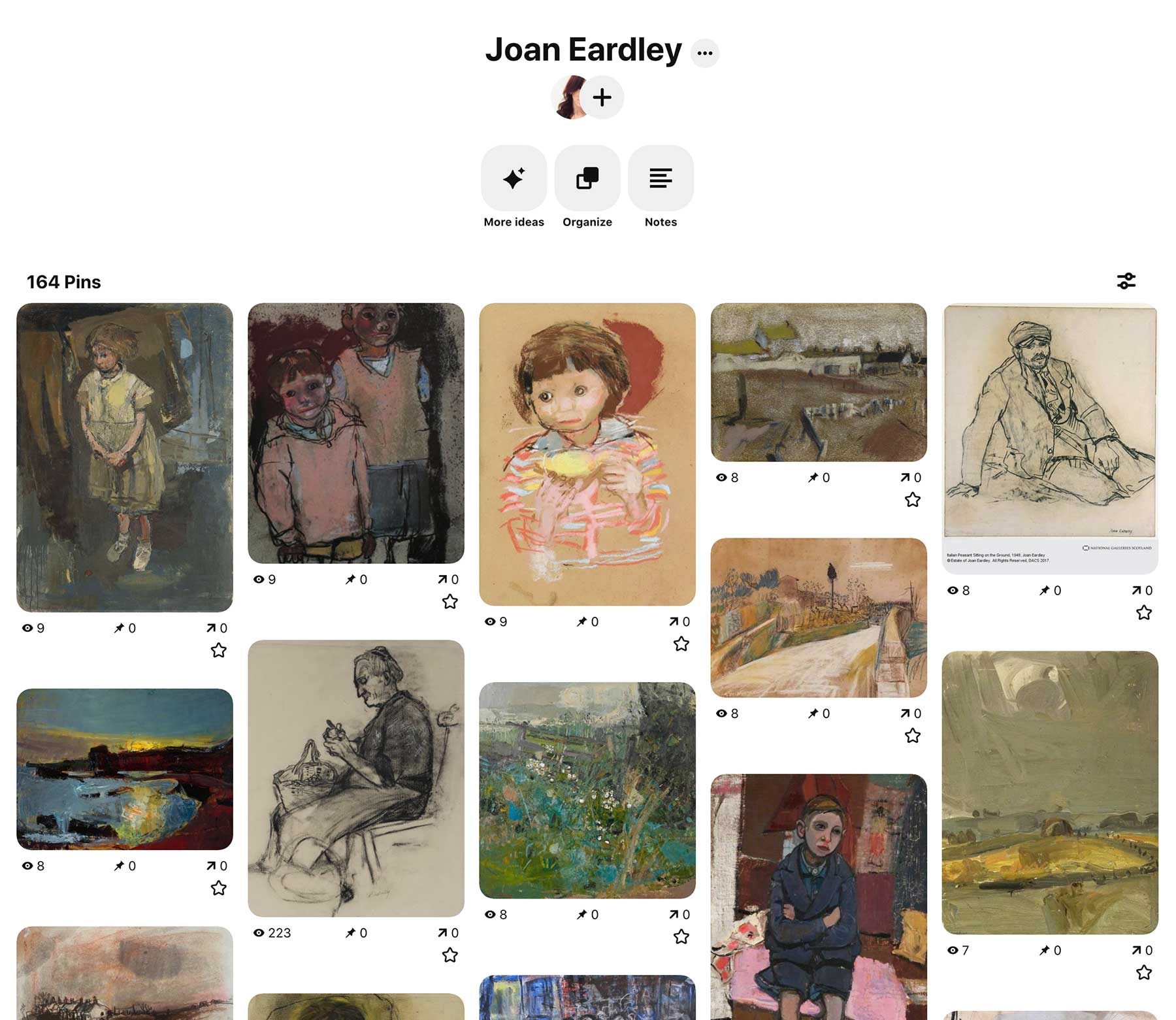The image size is (1176, 1020).
Task: Open the charcoal seated old woman drawing
Action: tap(356, 778)
